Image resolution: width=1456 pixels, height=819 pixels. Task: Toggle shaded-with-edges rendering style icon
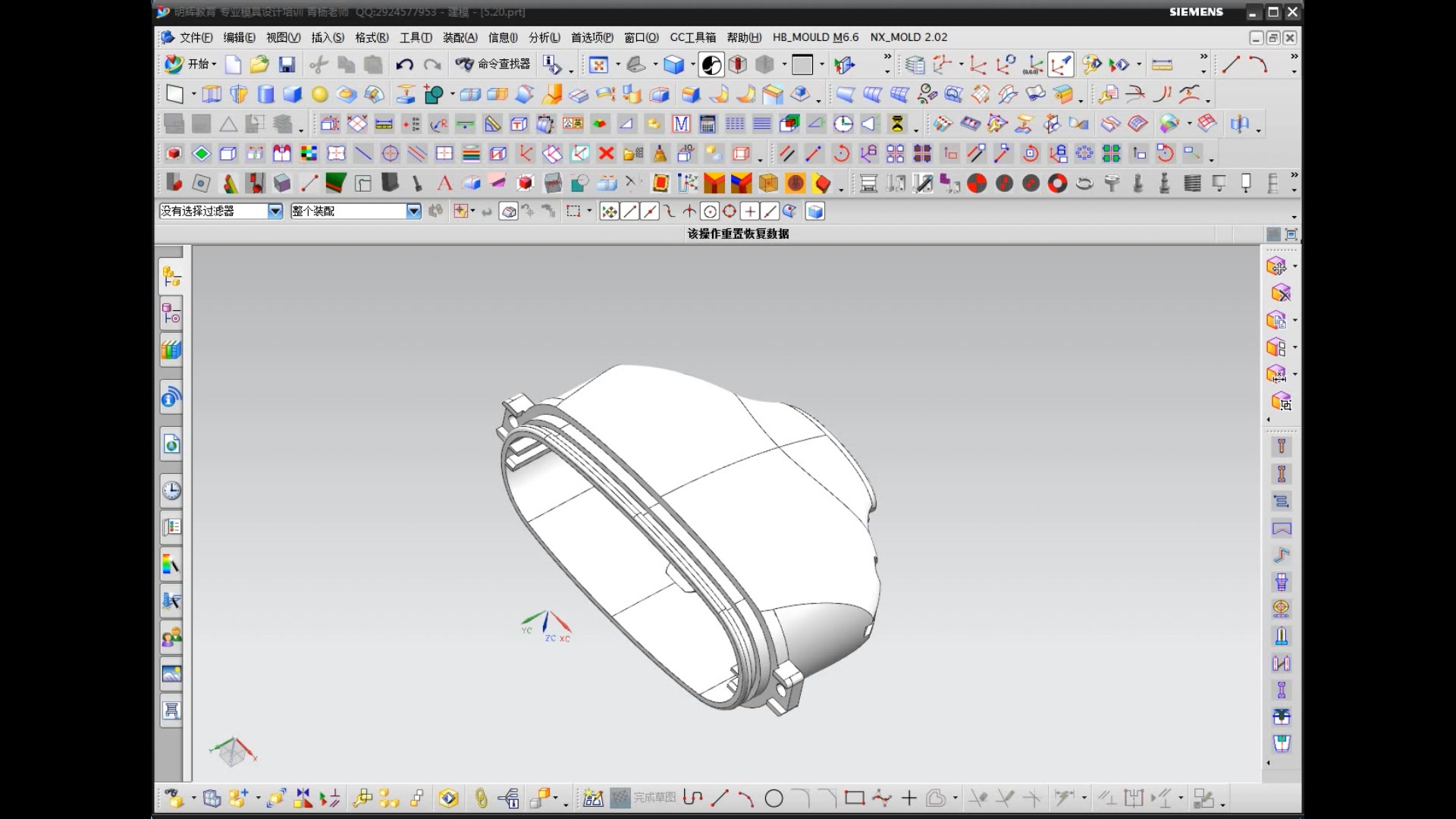click(711, 64)
